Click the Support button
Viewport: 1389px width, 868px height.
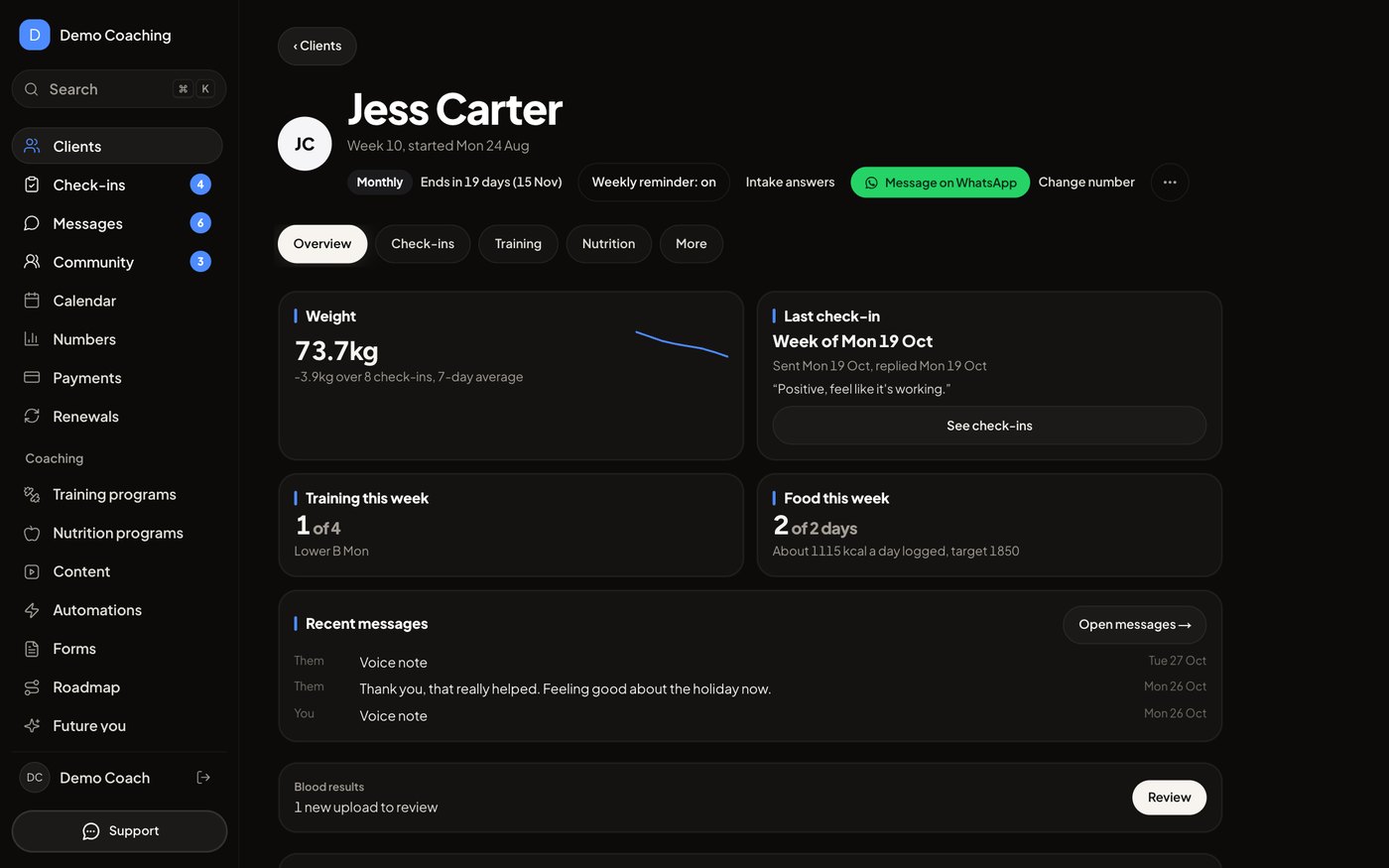(x=119, y=831)
